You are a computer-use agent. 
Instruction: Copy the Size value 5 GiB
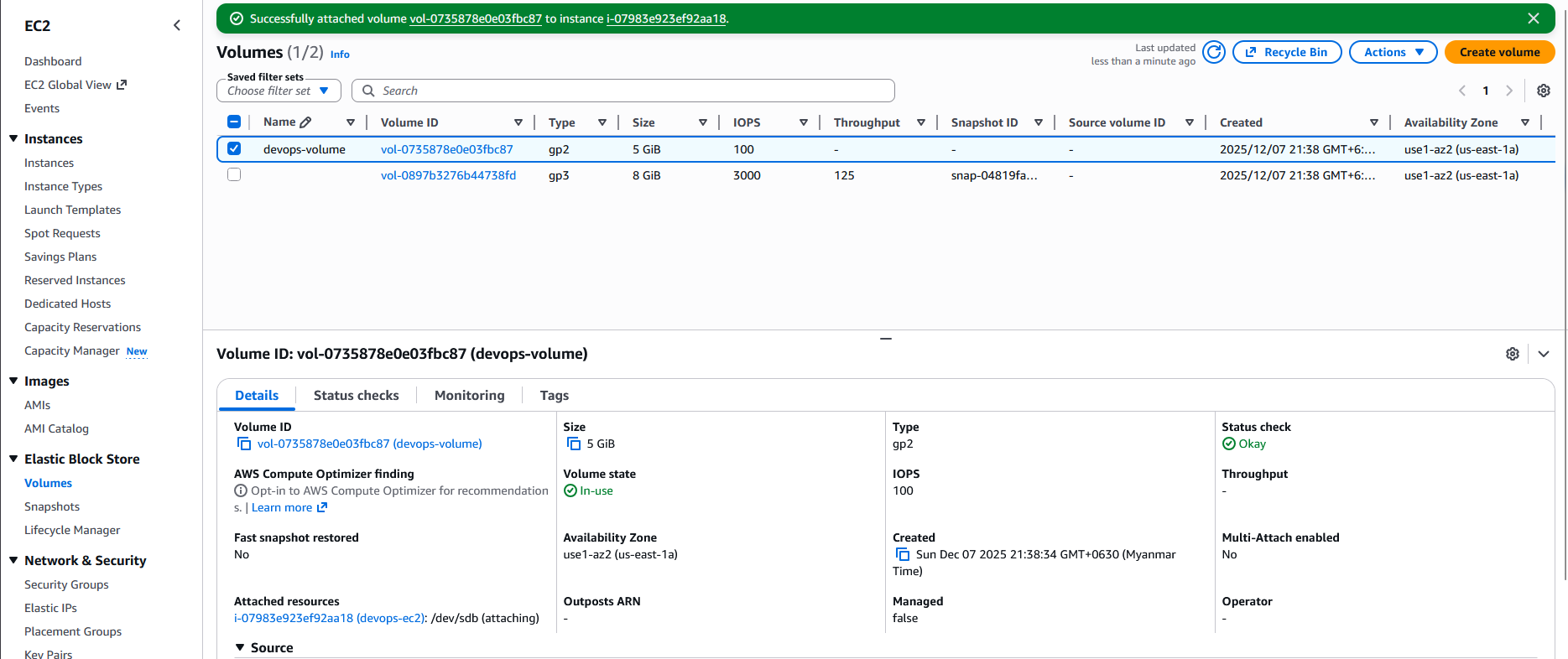pyautogui.click(x=574, y=444)
